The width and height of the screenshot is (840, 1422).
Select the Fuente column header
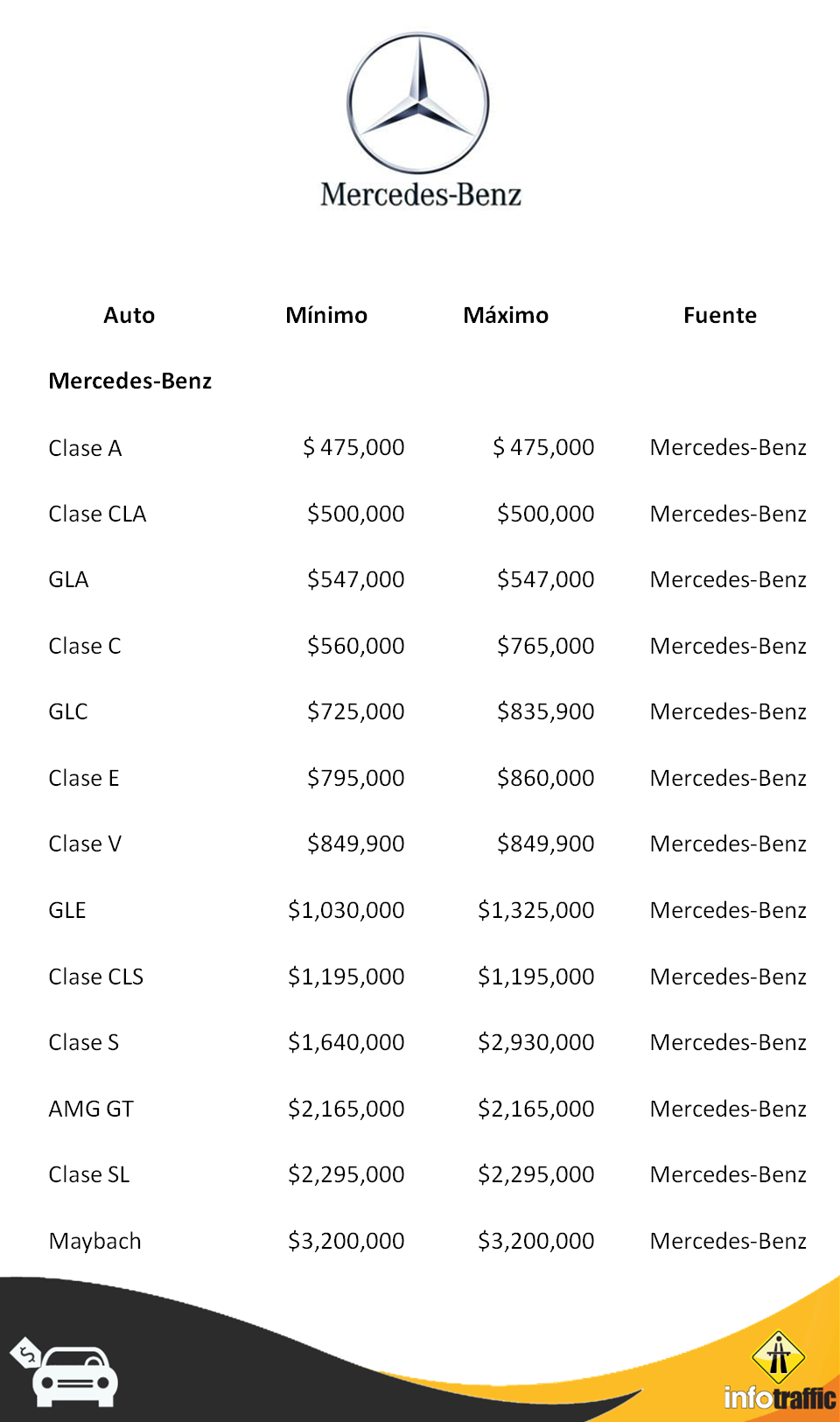tap(719, 315)
